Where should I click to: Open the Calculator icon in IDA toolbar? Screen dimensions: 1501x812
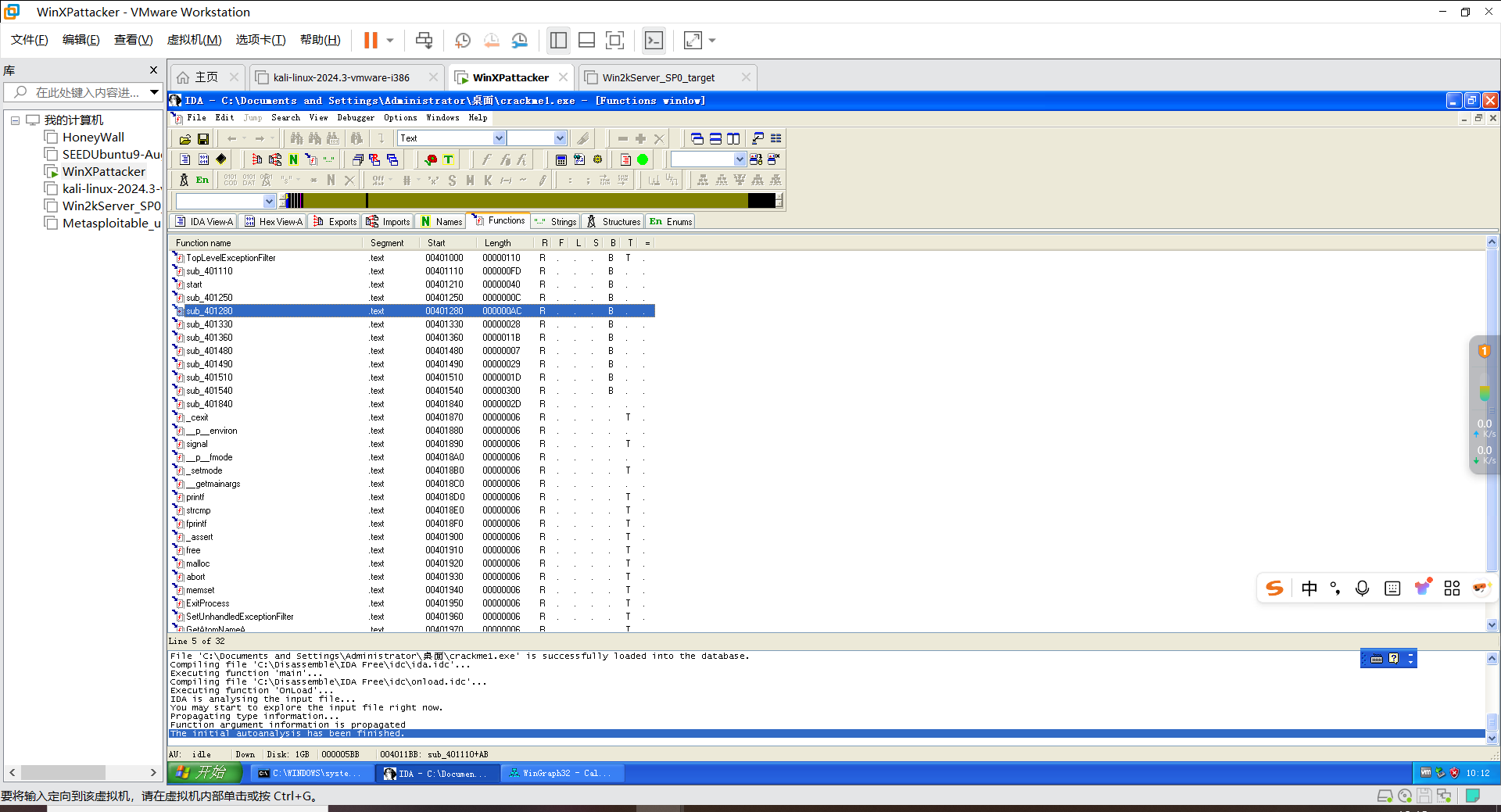(561, 159)
